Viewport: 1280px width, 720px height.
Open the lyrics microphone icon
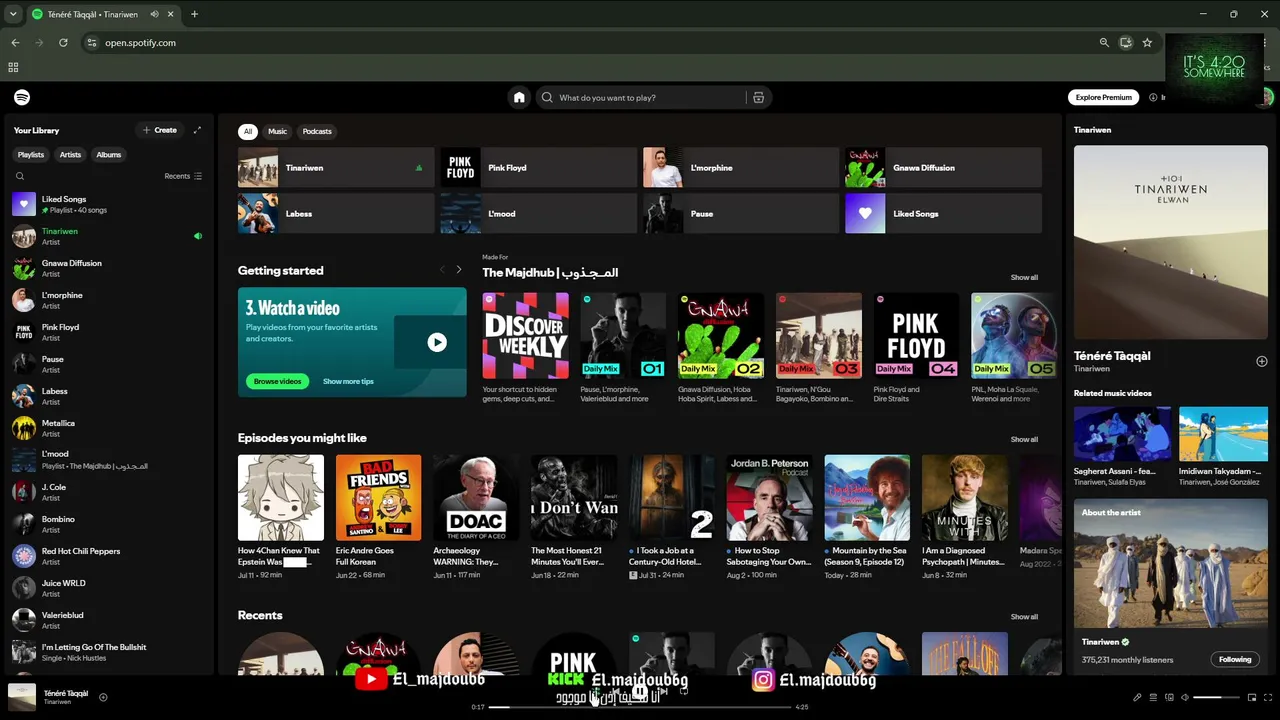[1137, 697]
